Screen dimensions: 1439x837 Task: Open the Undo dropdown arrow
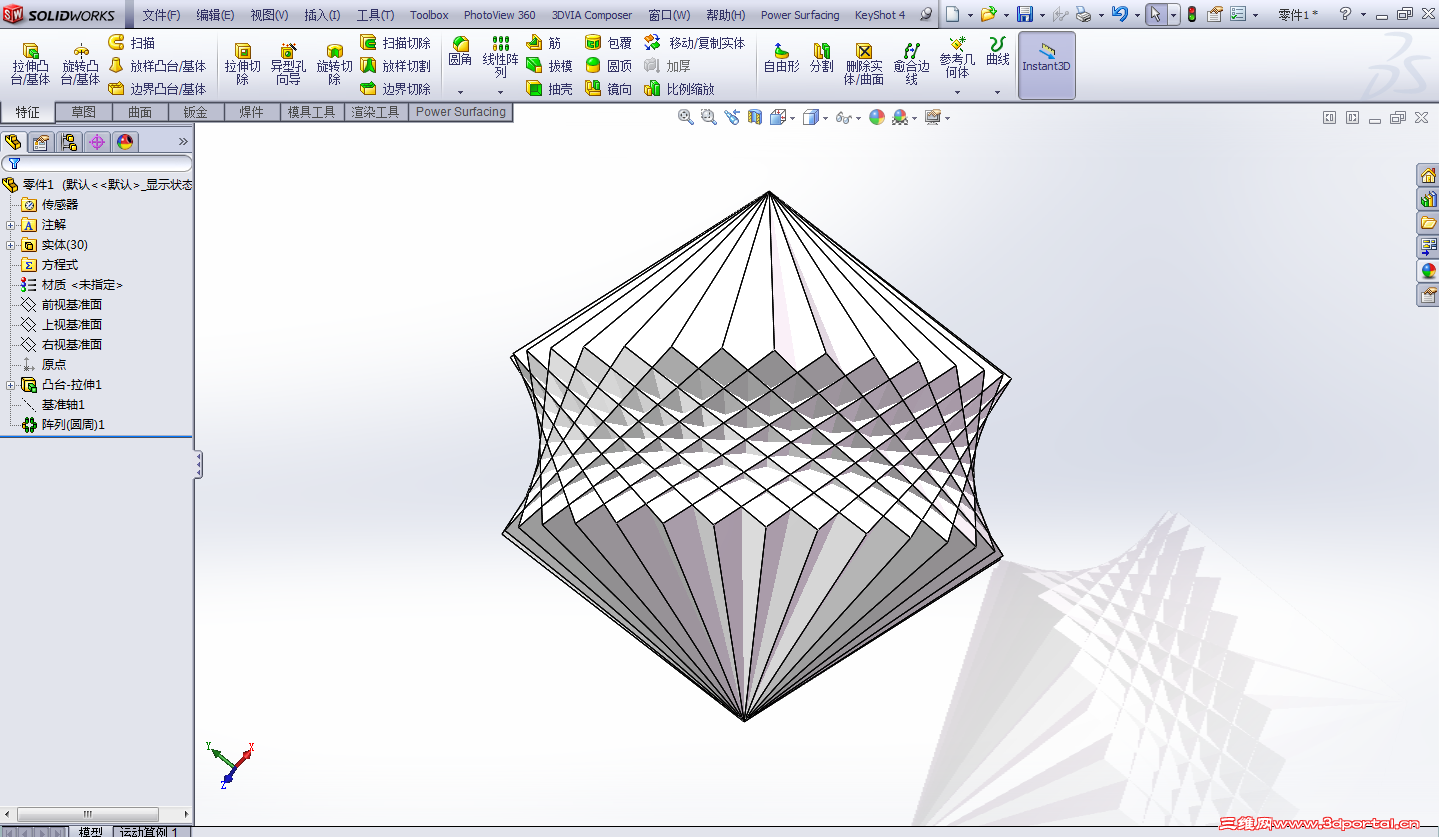coord(1137,15)
